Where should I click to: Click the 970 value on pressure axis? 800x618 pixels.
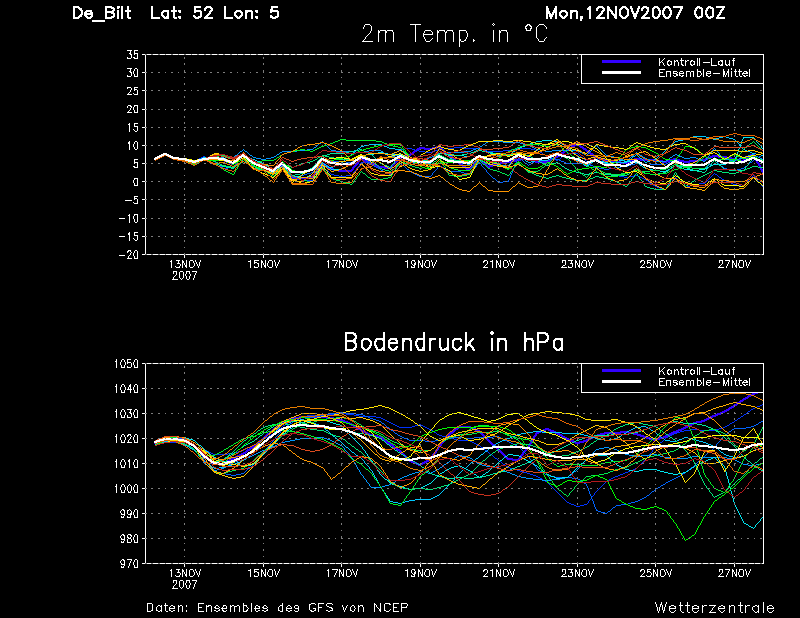pos(129,563)
